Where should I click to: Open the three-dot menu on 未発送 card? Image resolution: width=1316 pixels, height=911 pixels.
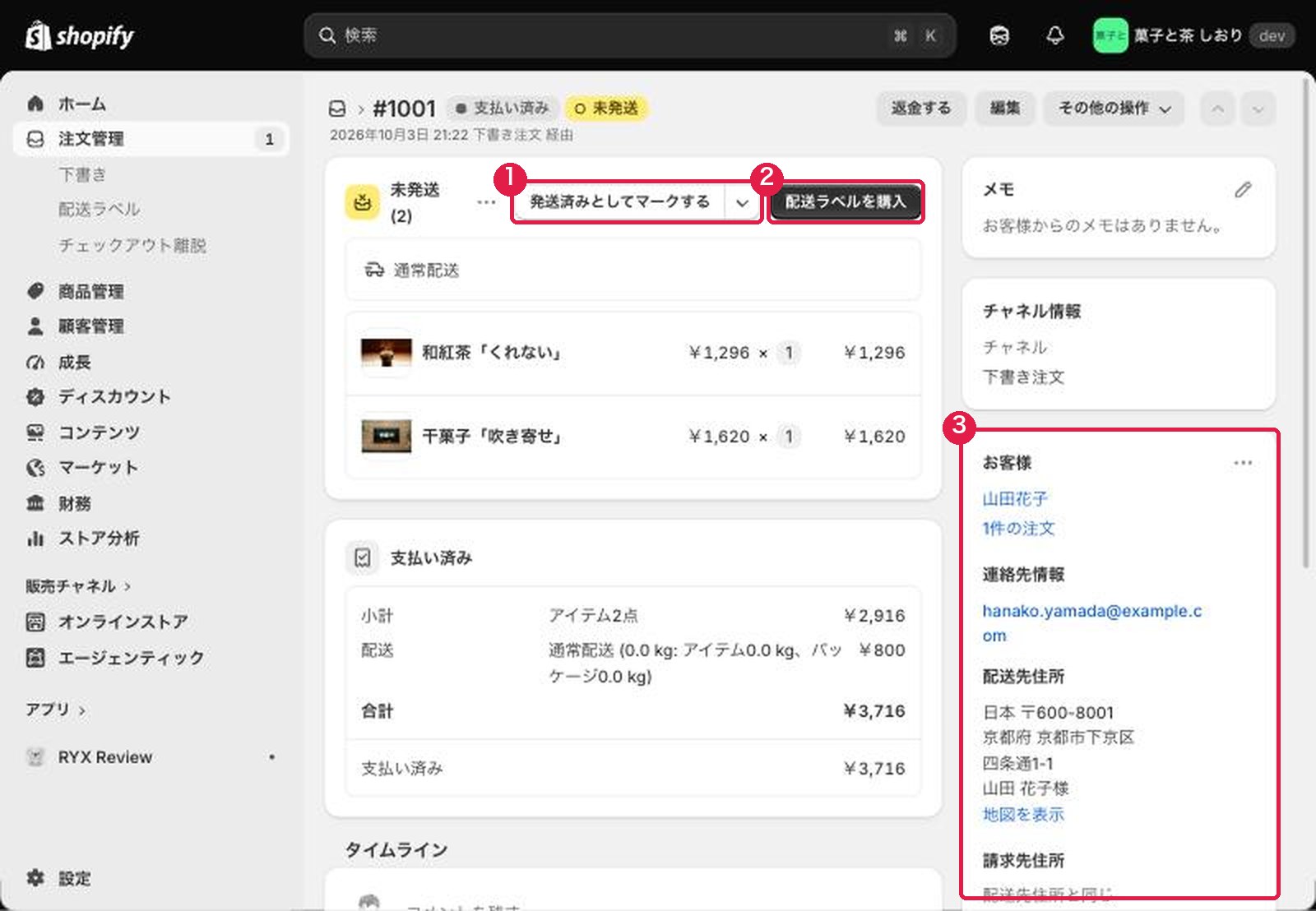click(x=486, y=201)
